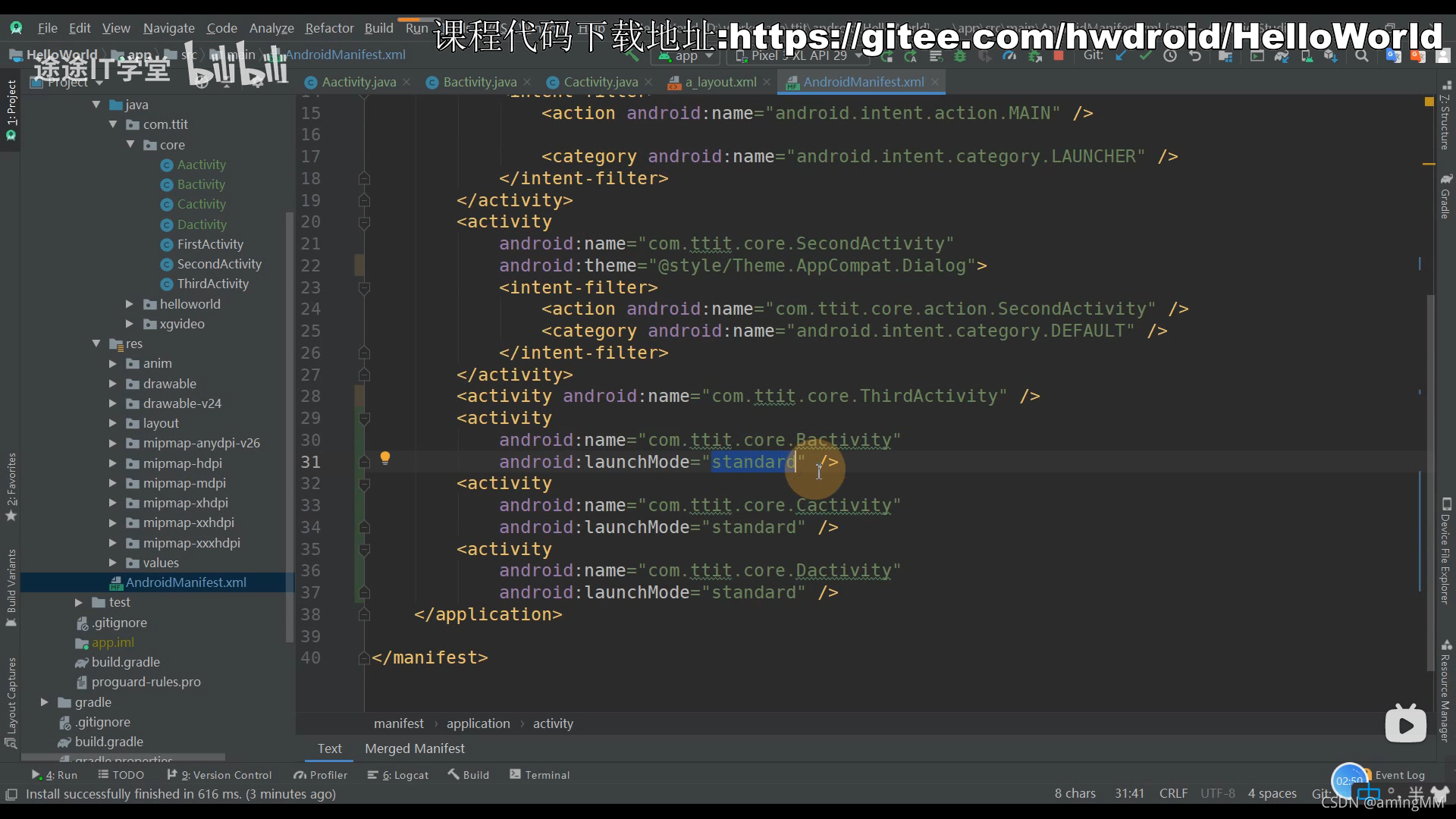This screenshot has height=819, width=1456.
Task: Open Git Show History clock icon
Action: pyautogui.click(x=1170, y=56)
